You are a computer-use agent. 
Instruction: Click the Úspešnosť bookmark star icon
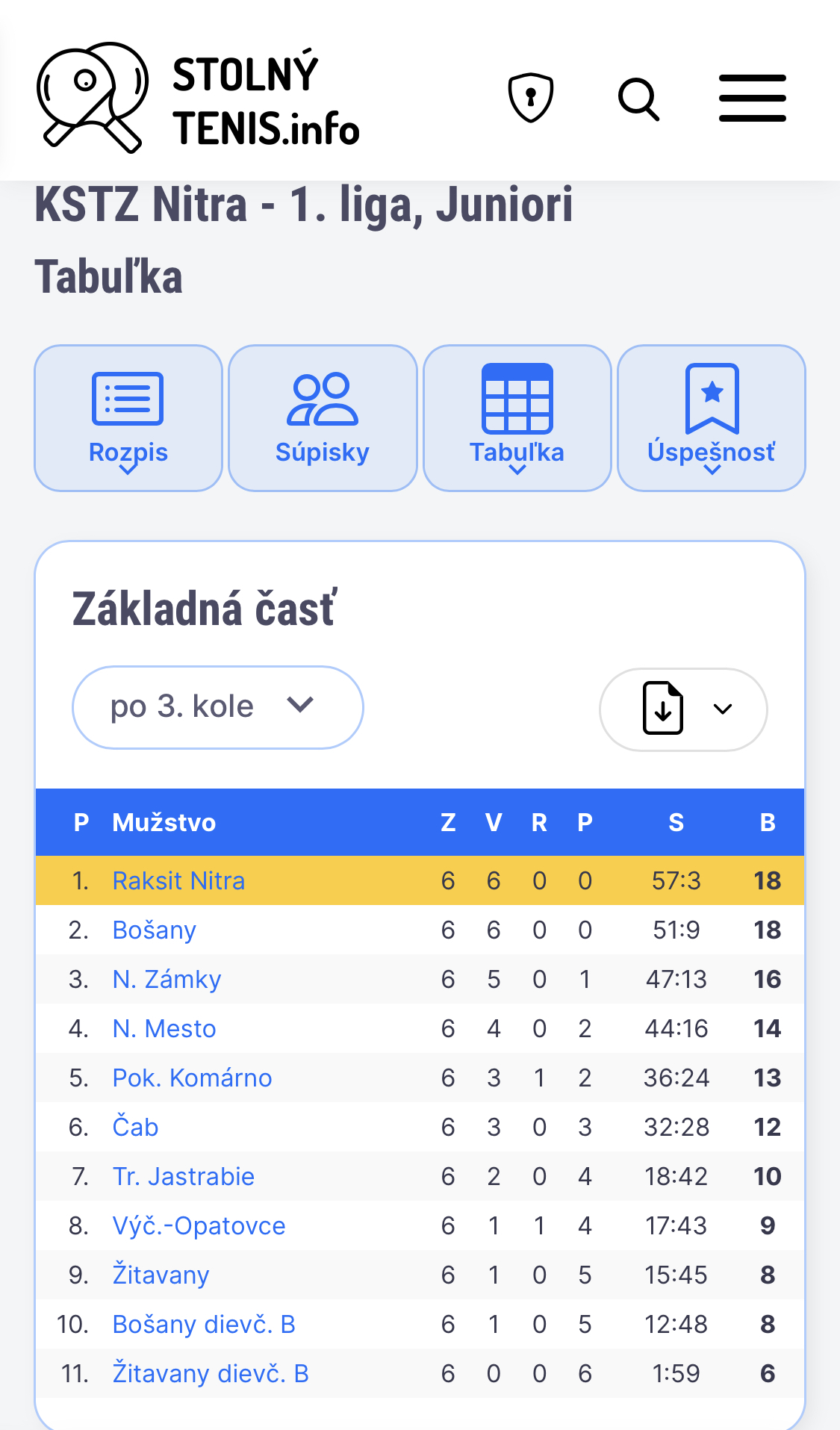pyautogui.click(x=712, y=399)
